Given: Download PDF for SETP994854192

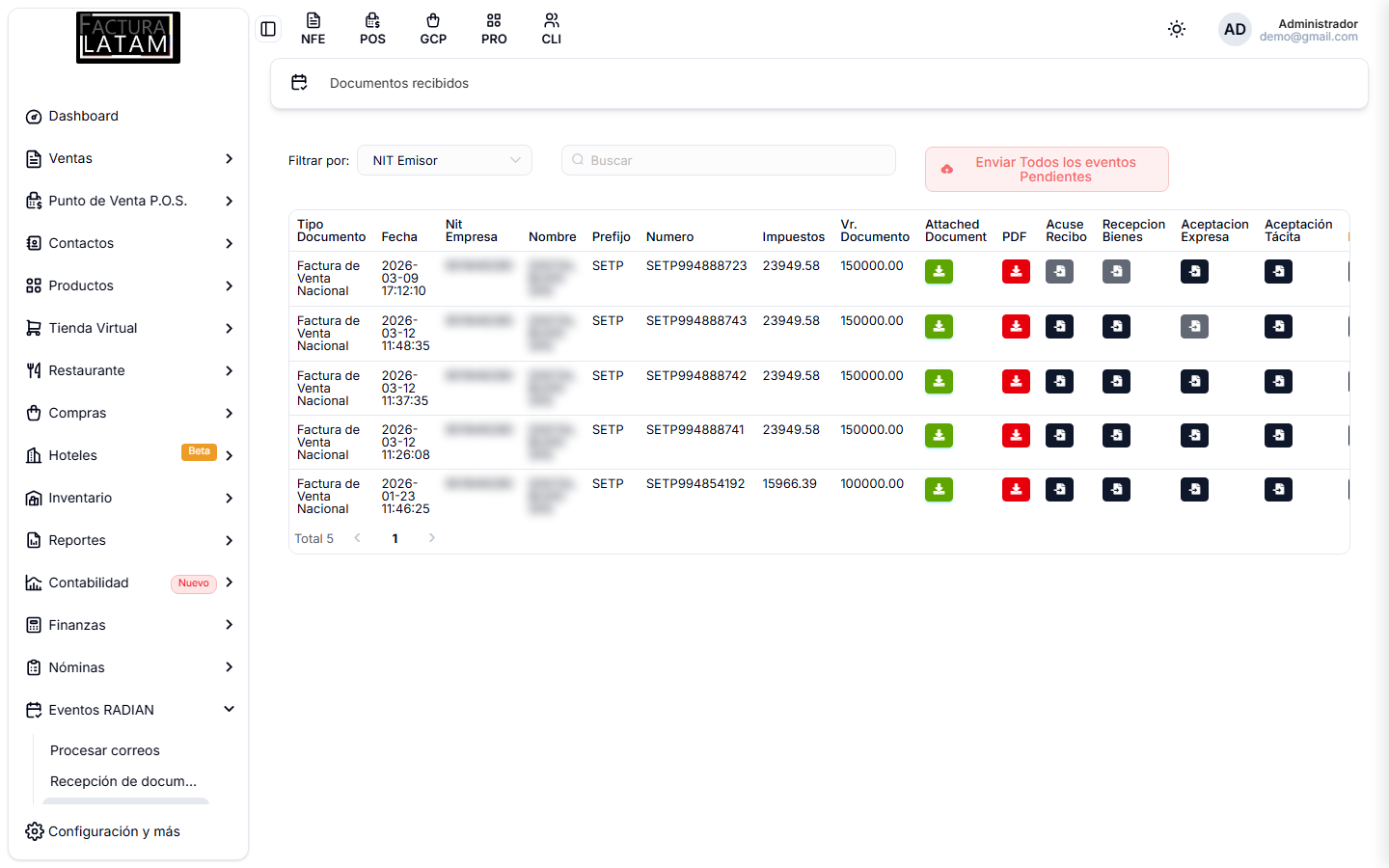Looking at the screenshot, I should 1016,490.
